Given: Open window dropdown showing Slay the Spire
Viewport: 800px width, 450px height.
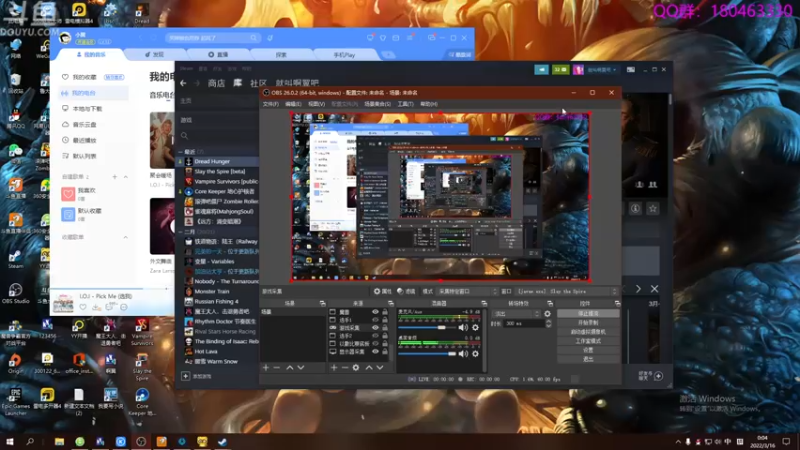Looking at the screenshot, I should click(x=566, y=291).
